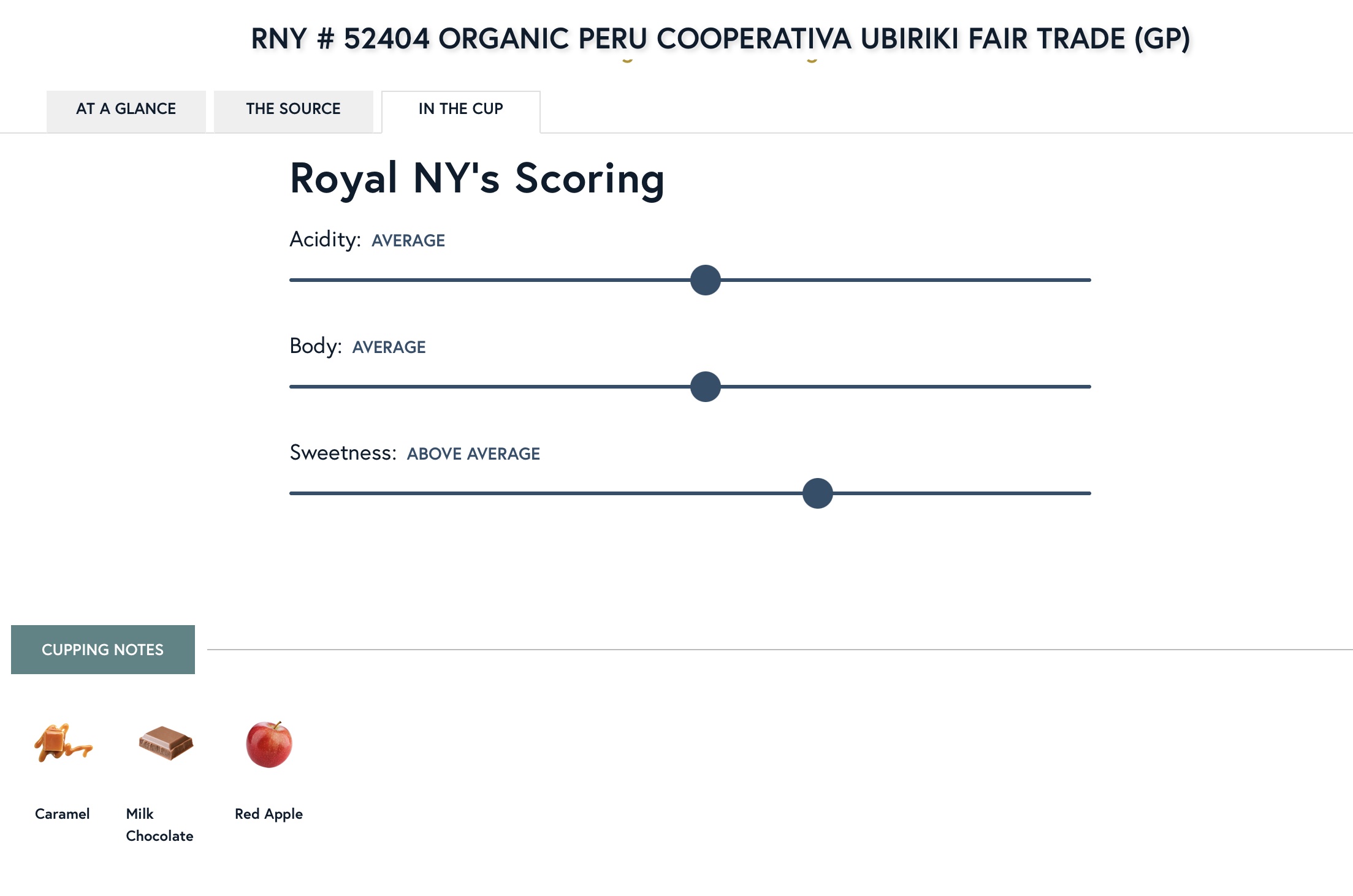Click the RNY # 52404 product title
This screenshot has width=1353, height=896.
tap(720, 39)
